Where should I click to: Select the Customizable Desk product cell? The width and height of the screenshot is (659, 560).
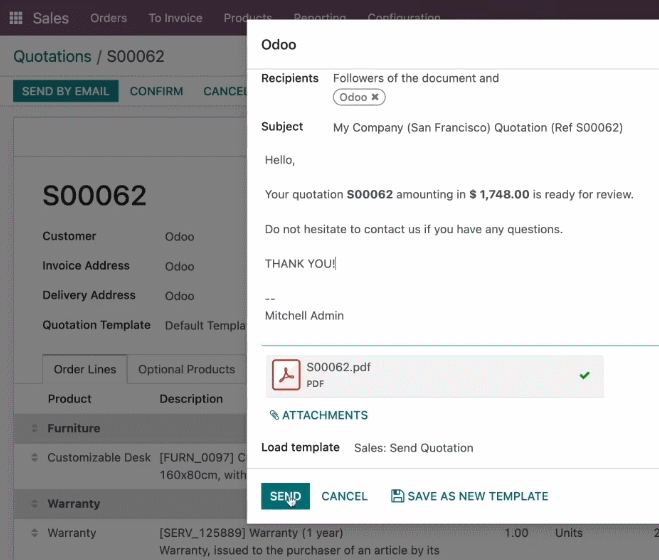(x=99, y=457)
